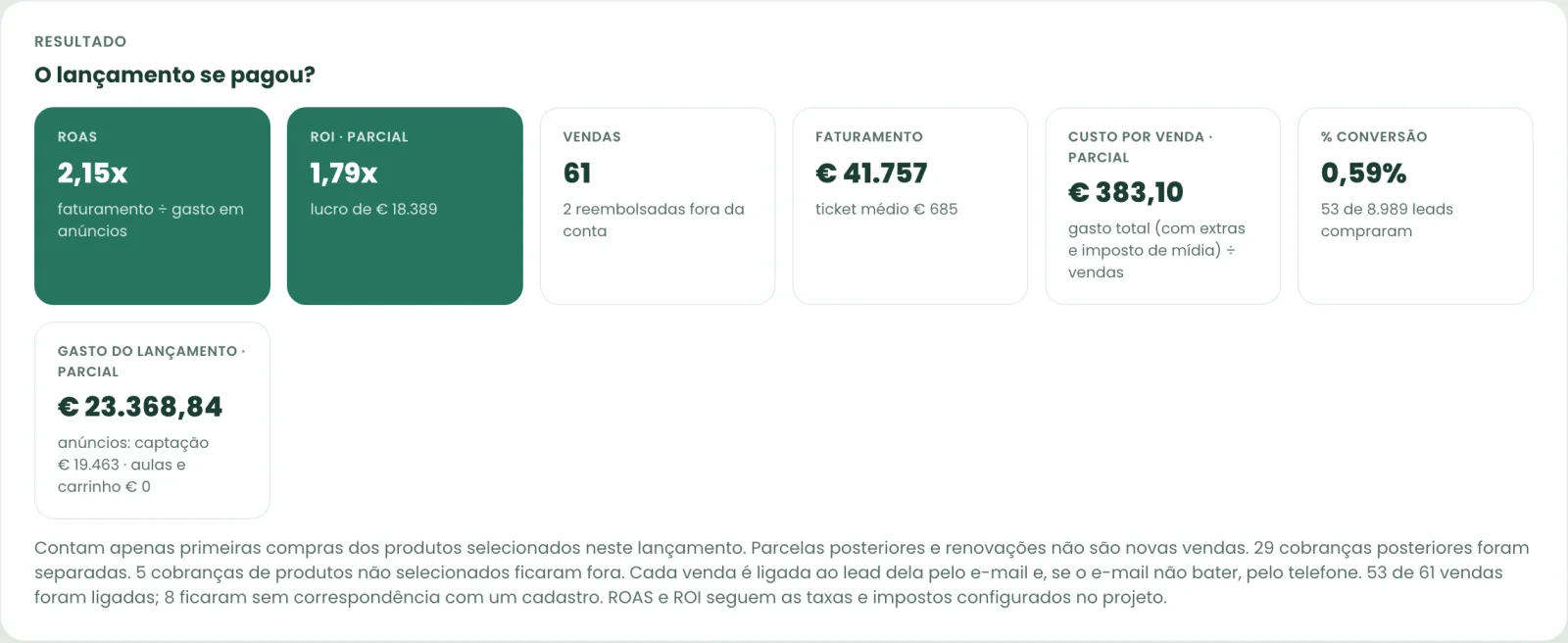Screen dimensions: 1568x643
Task: Select the % Conversão card
Action: 1415,206
